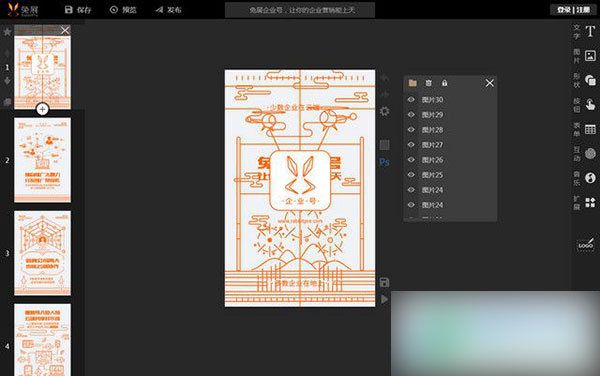Open page 2 thumbnail
Image resolution: width=600 pixels, height=376 pixels.
coord(42,160)
